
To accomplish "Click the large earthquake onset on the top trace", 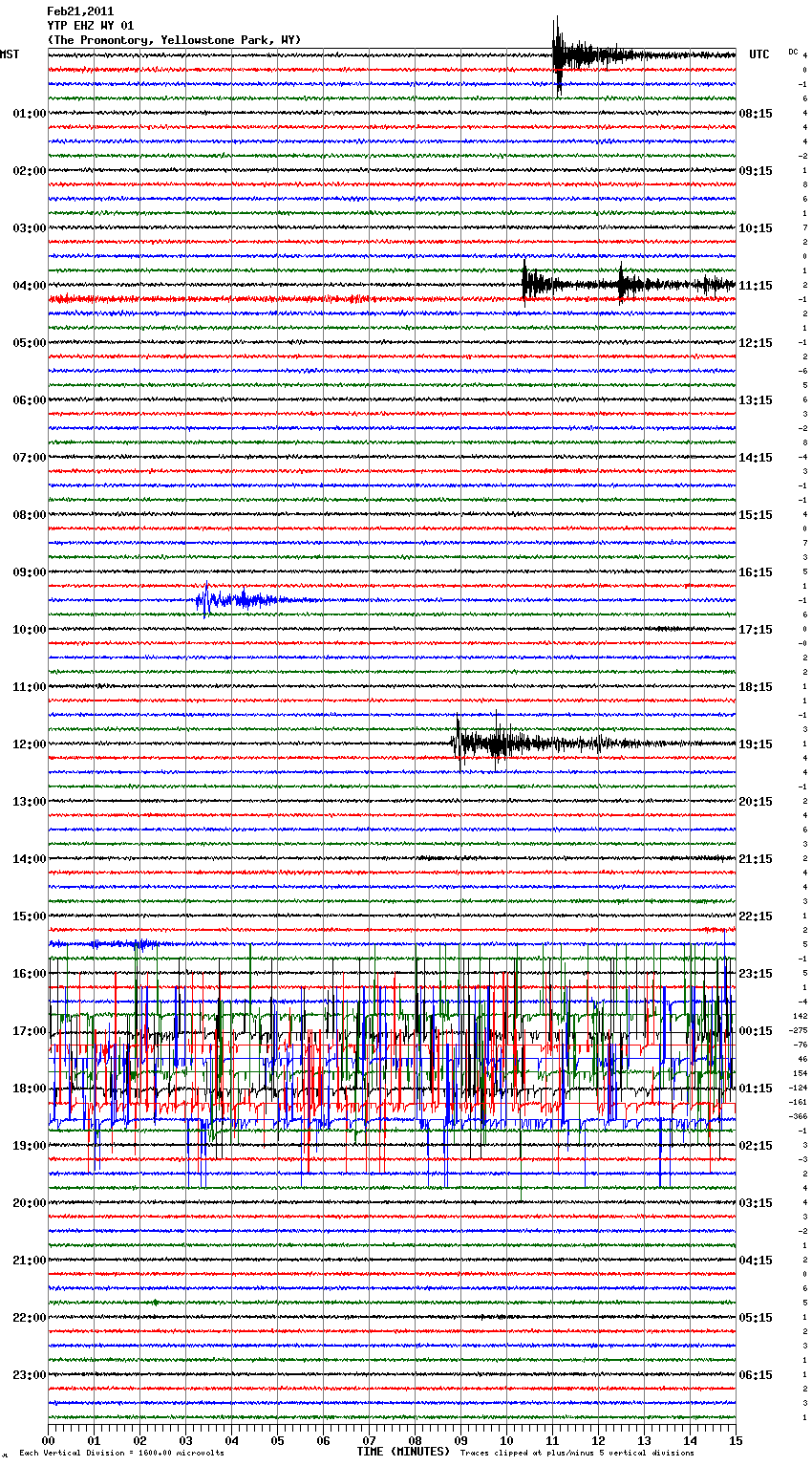I will 557,53.
